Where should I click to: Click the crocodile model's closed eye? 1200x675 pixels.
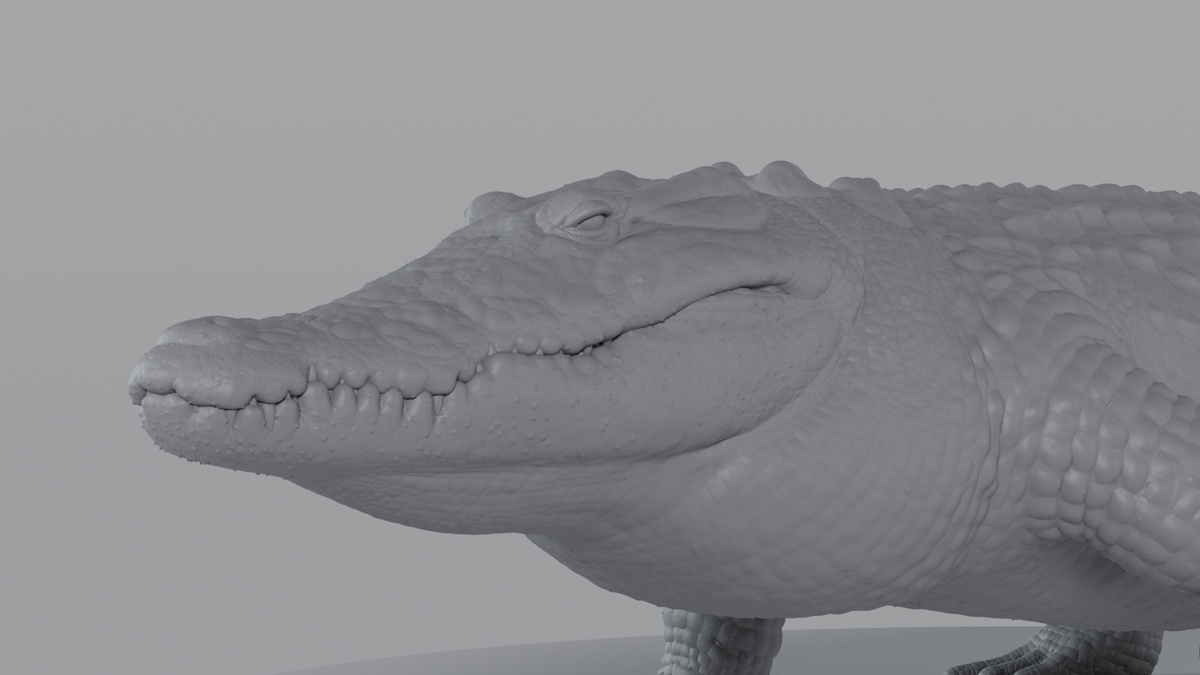click(x=591, y=221)
